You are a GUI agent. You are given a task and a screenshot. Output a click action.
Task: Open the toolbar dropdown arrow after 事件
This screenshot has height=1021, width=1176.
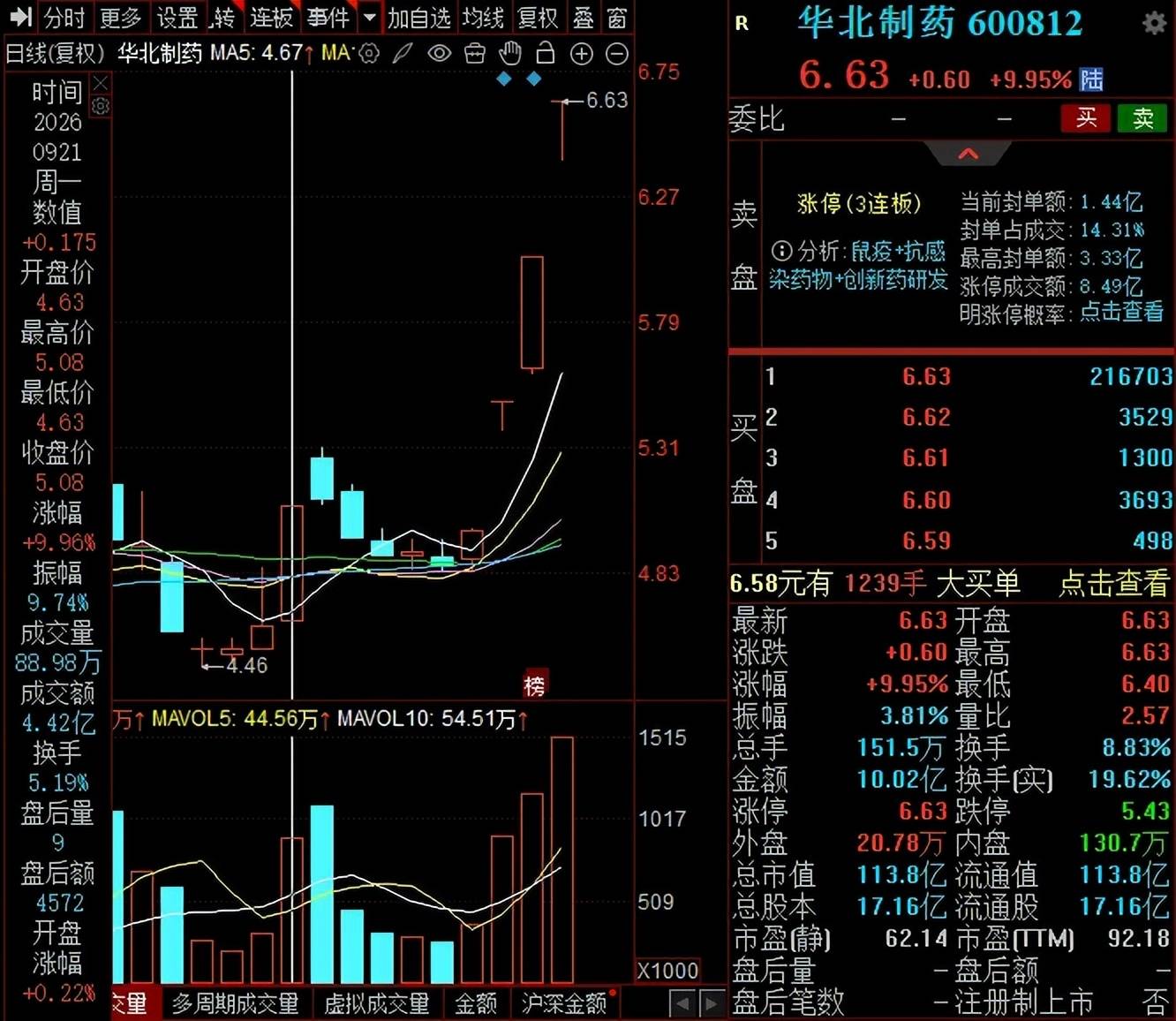coord(370,17)
